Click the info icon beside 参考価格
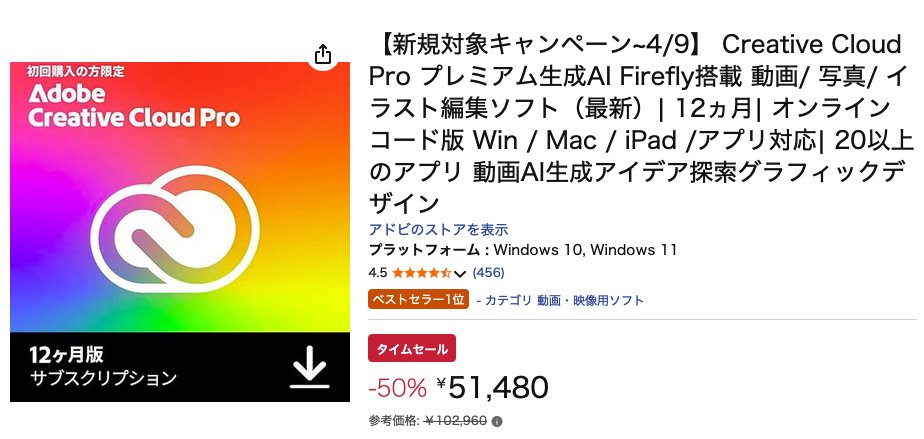 tap(497, 421)
